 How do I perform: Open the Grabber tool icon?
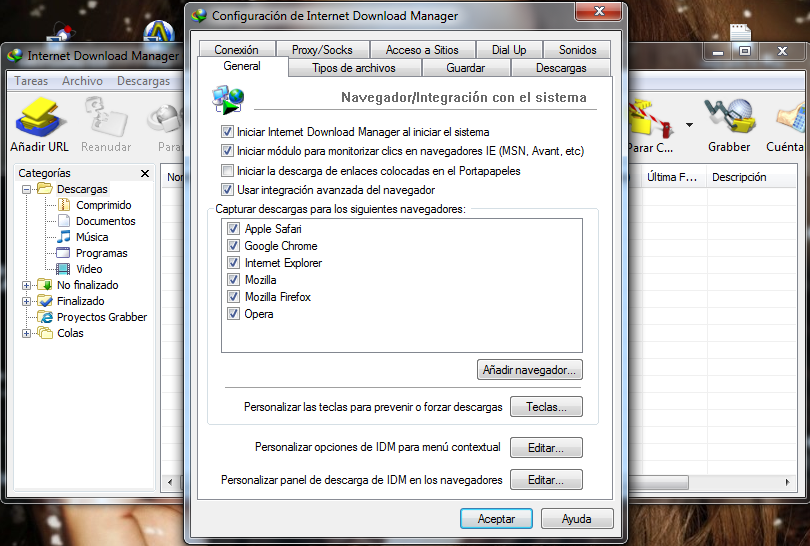(729, 118)
